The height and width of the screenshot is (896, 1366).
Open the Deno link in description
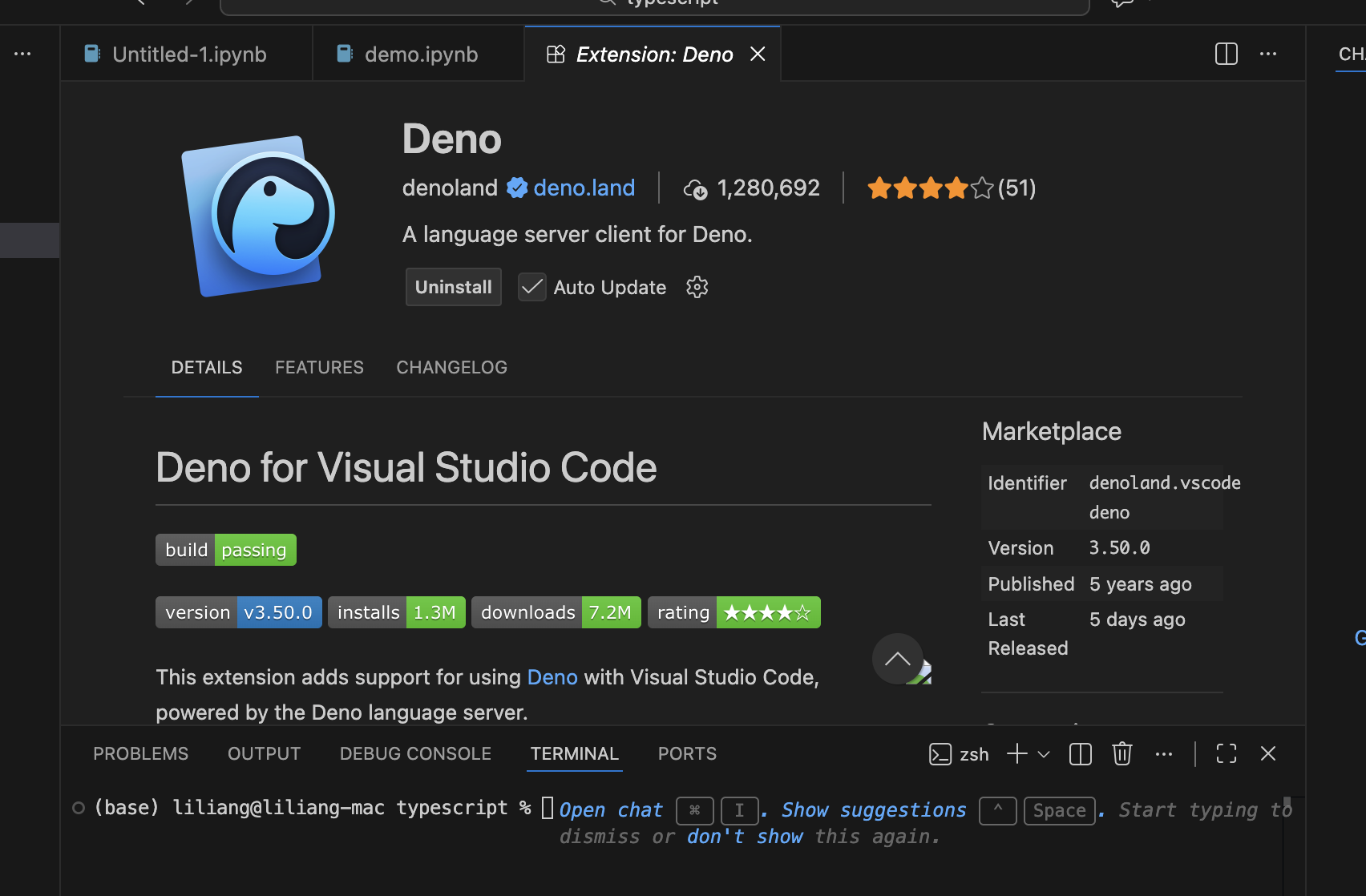coord(552,677)
